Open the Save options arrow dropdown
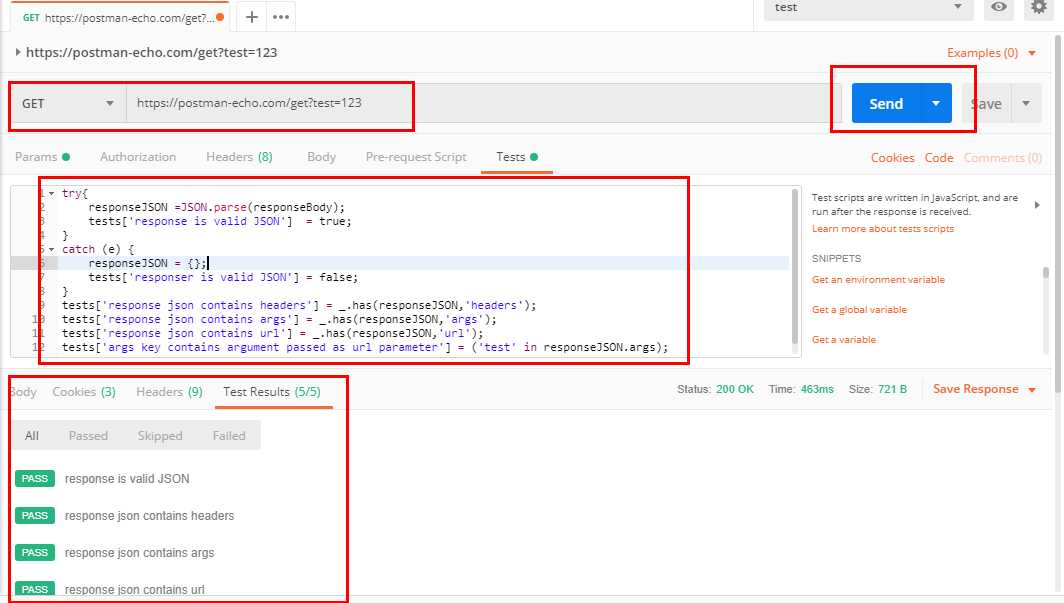Screen dimensions: 1064x603 click(1026, 104)
